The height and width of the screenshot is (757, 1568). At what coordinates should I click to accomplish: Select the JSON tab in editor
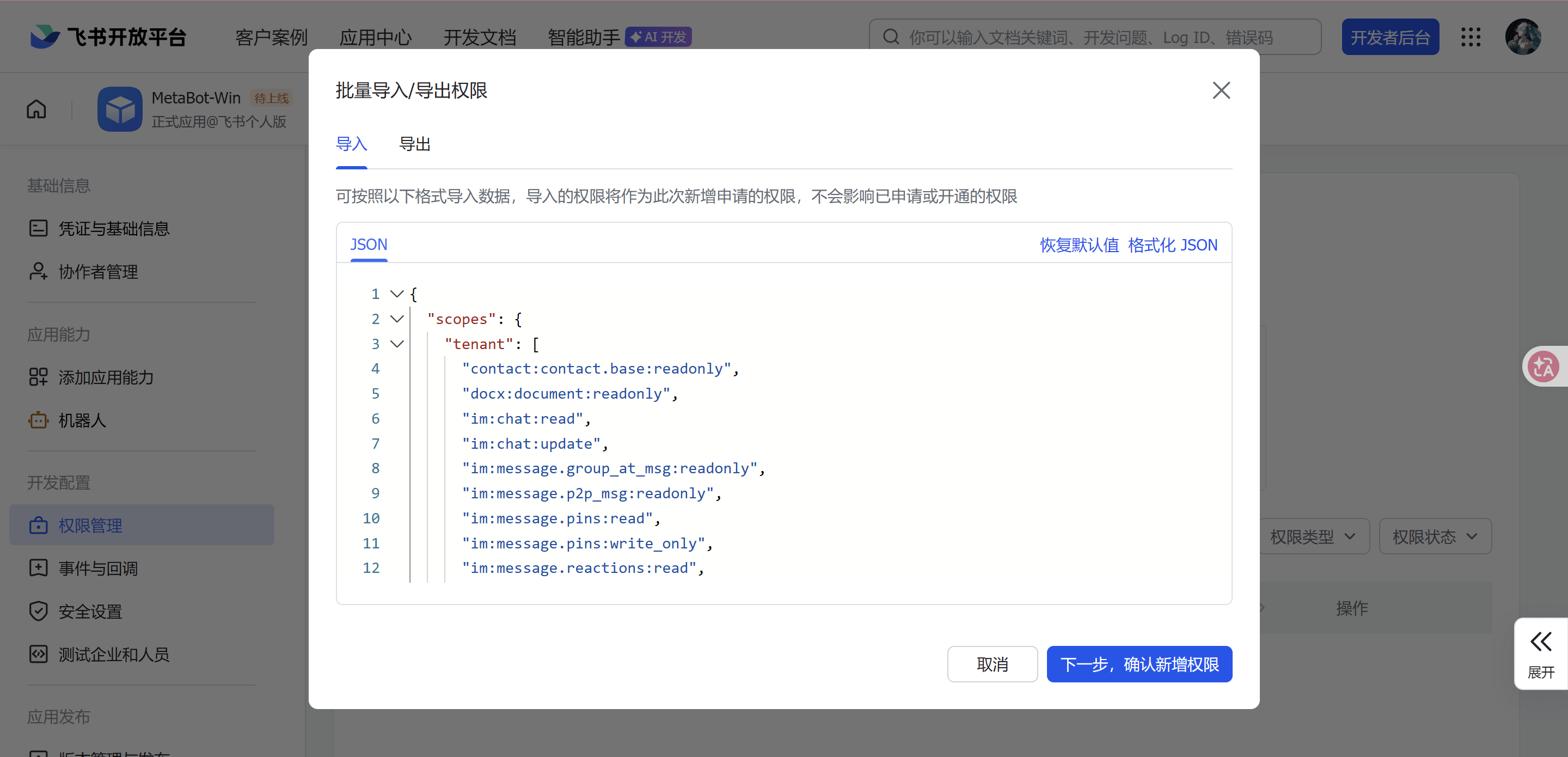pos(368,245)
